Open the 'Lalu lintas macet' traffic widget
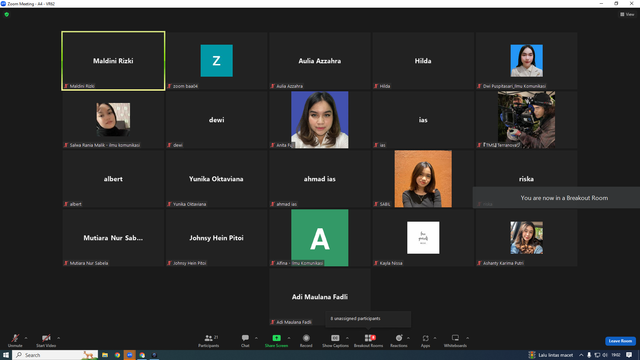 [551, 355]
